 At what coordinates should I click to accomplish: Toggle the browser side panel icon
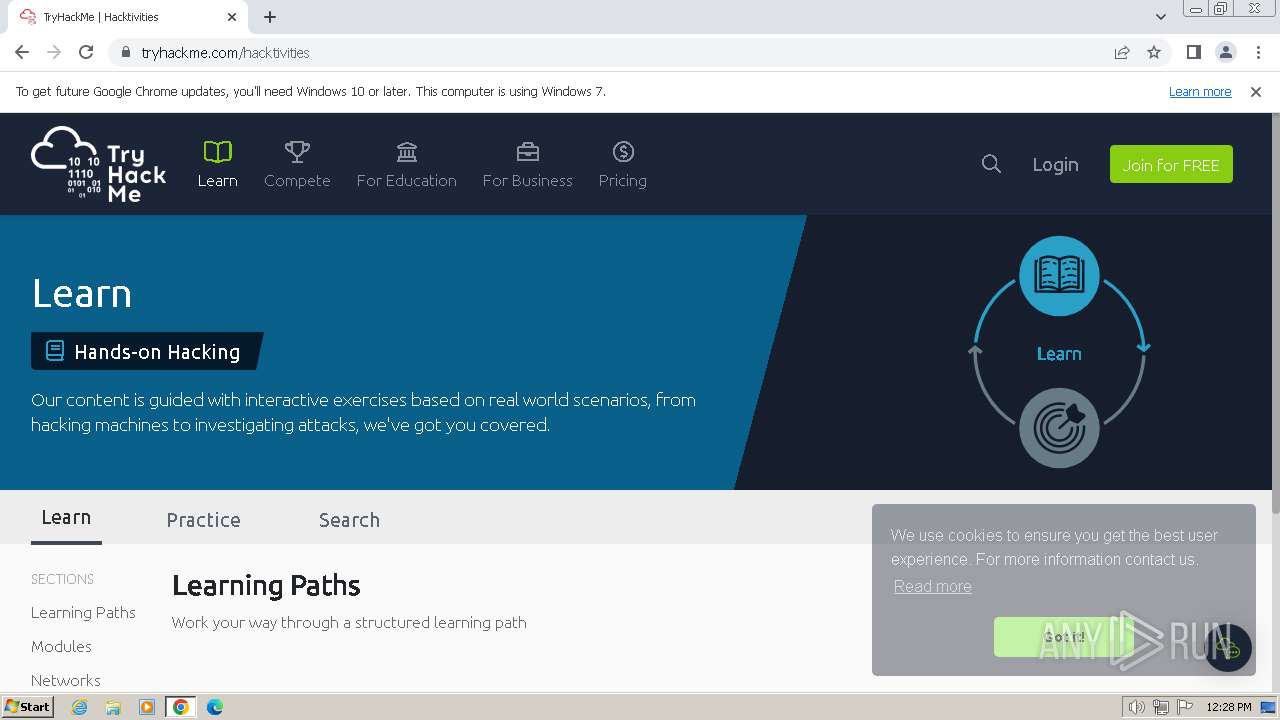coord(1194,52)
